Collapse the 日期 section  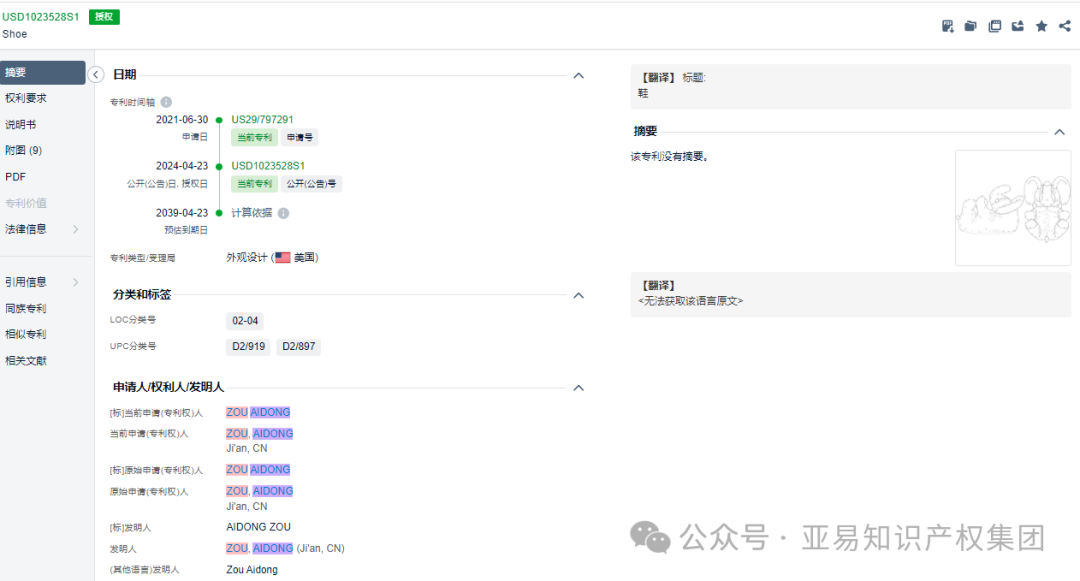point(578,74)
